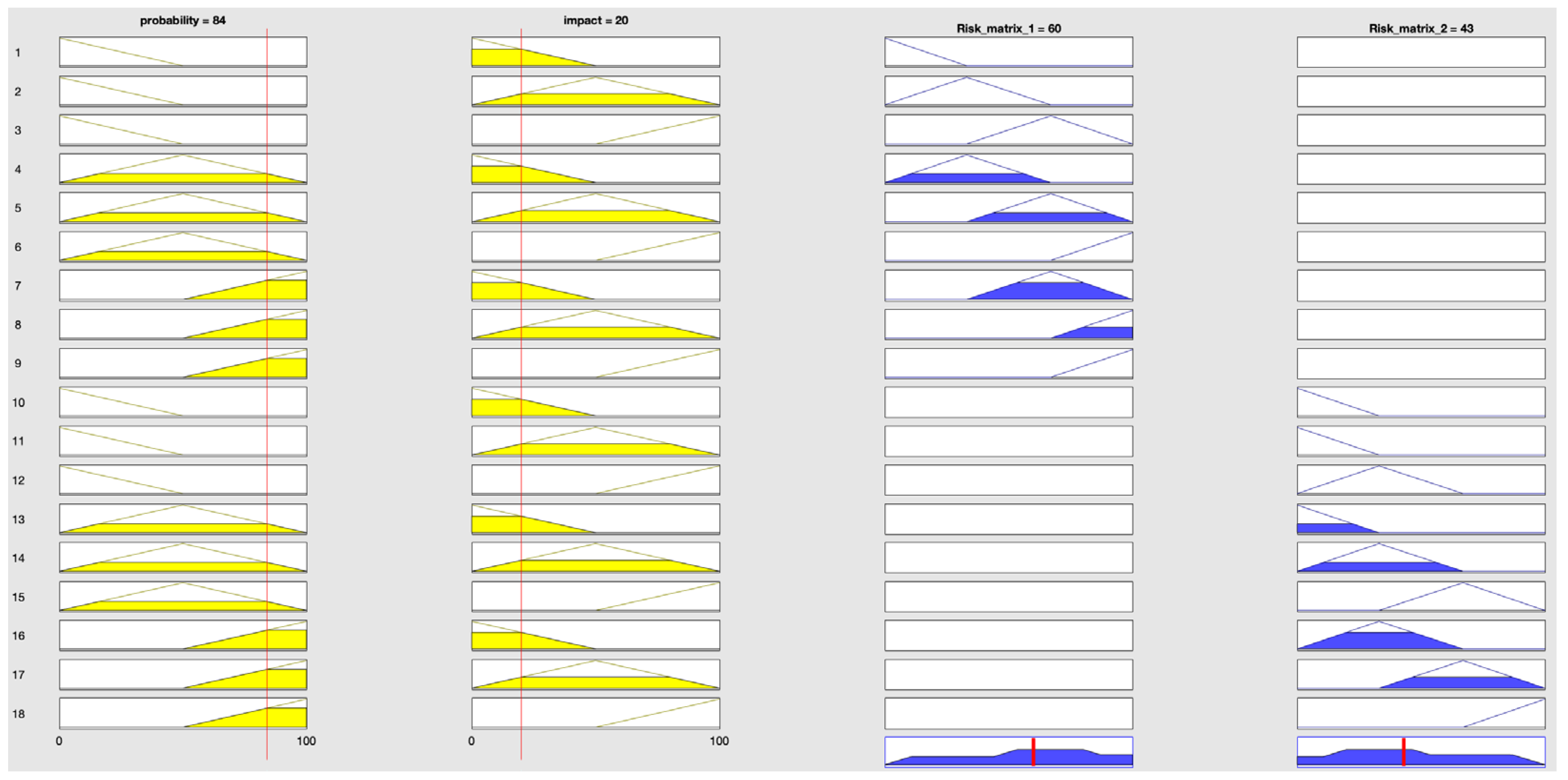Click Risk_matrix_2 output plot of rule 13
The image size is (1568, 780).
pyautogui.click(x=1421, y=519)
